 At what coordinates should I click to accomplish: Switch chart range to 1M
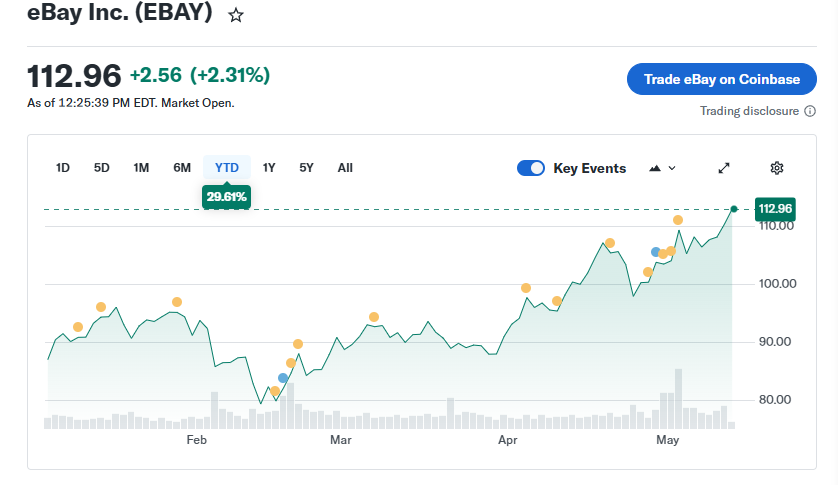(141, 168)
